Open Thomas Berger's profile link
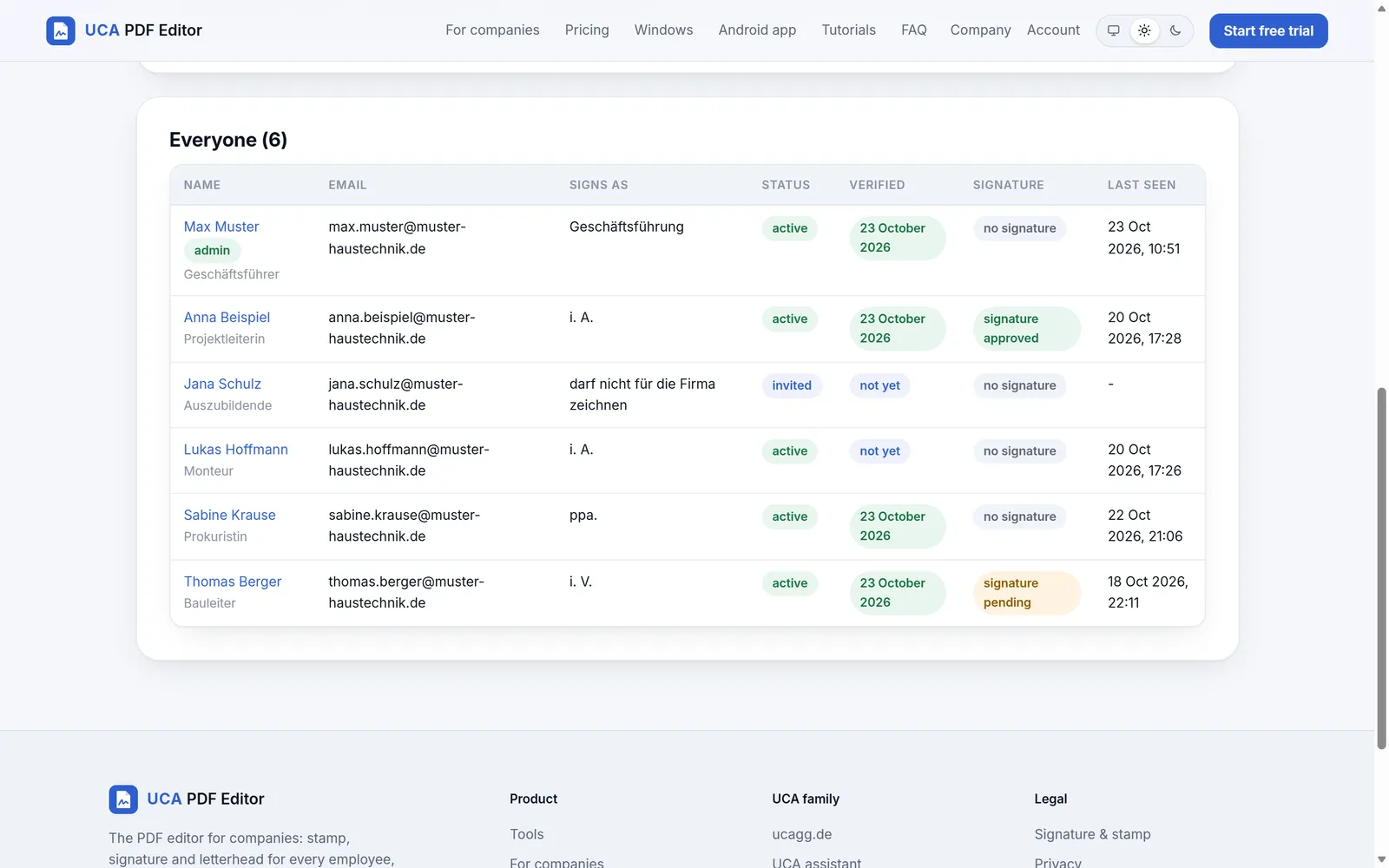This screenshot has height=868, width=1389. [233, 582]
